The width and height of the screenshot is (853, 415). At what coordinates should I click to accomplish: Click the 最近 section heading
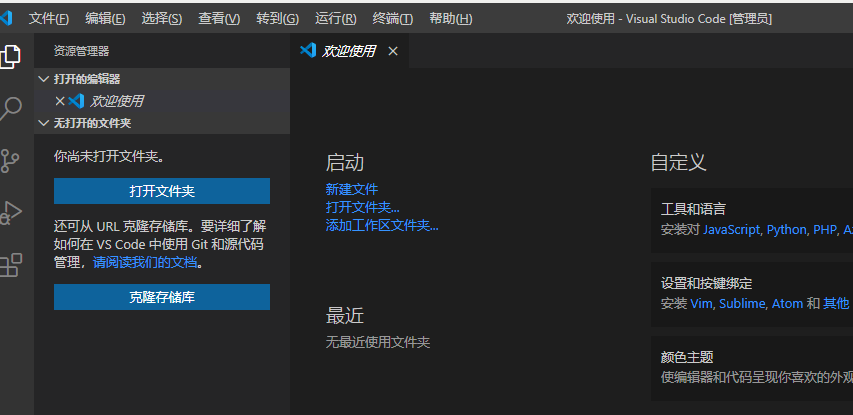tap(344, 315)
